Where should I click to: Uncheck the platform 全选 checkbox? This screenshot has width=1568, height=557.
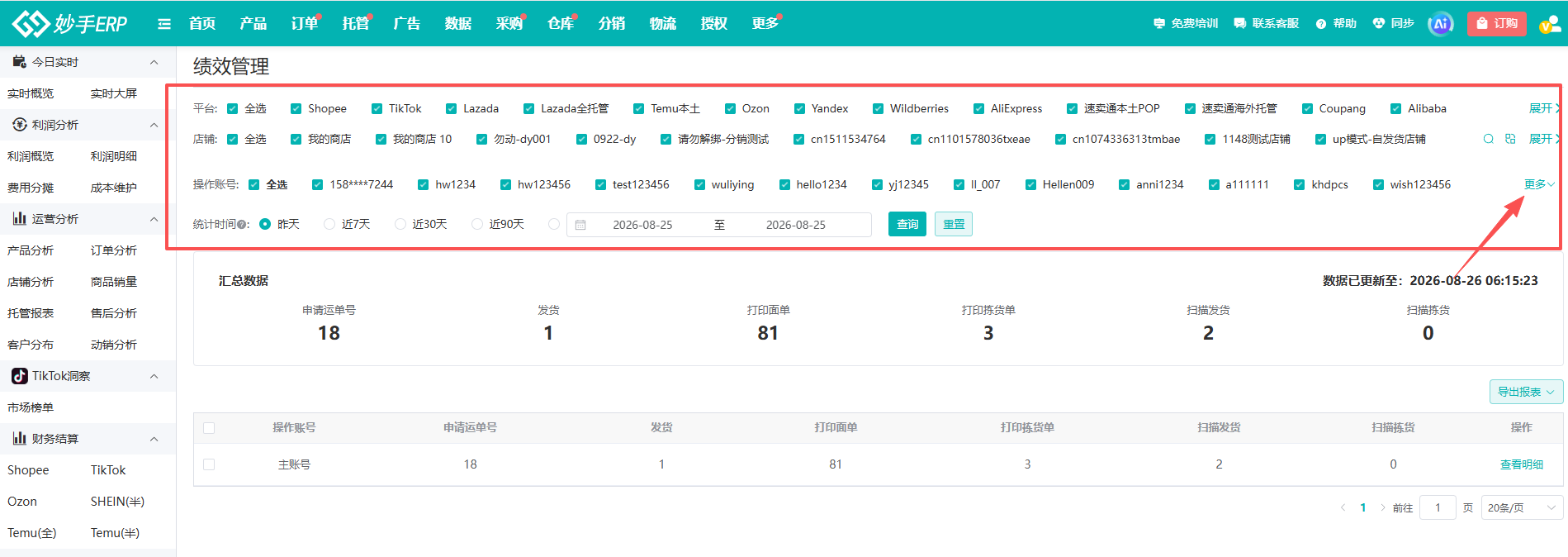coord(232,108)
